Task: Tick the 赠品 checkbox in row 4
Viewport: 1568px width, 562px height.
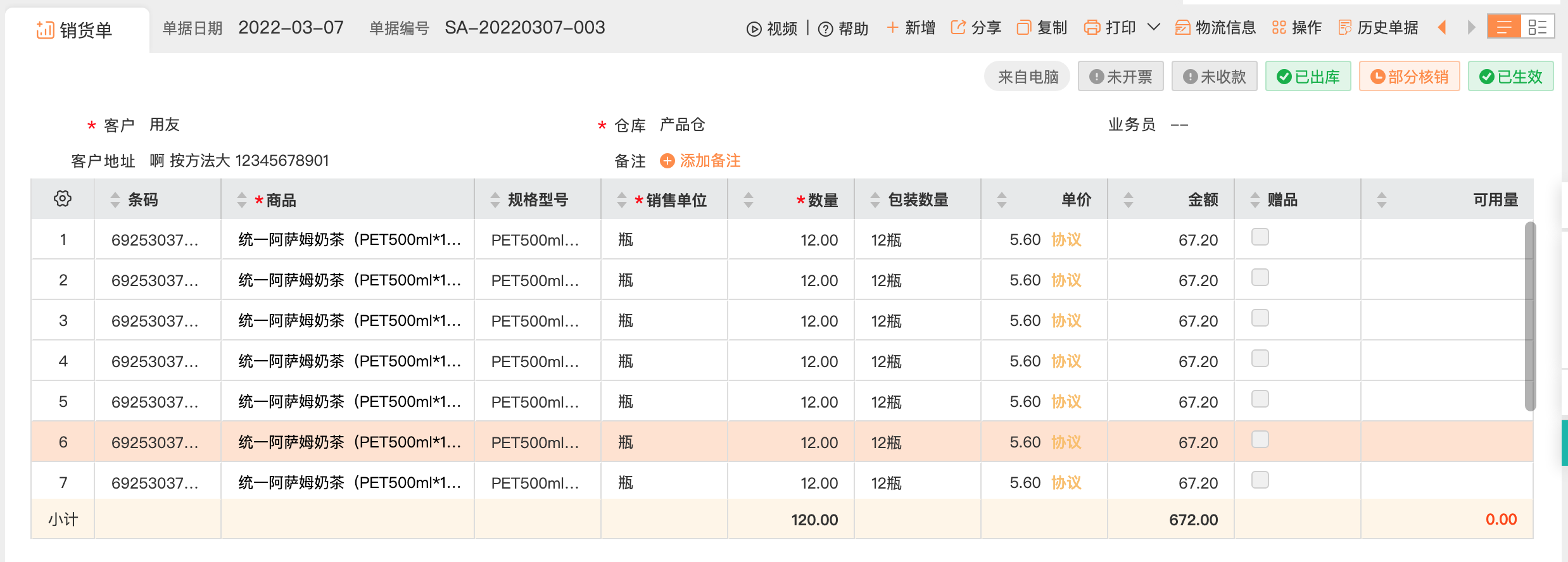Action: (1260, 358)
